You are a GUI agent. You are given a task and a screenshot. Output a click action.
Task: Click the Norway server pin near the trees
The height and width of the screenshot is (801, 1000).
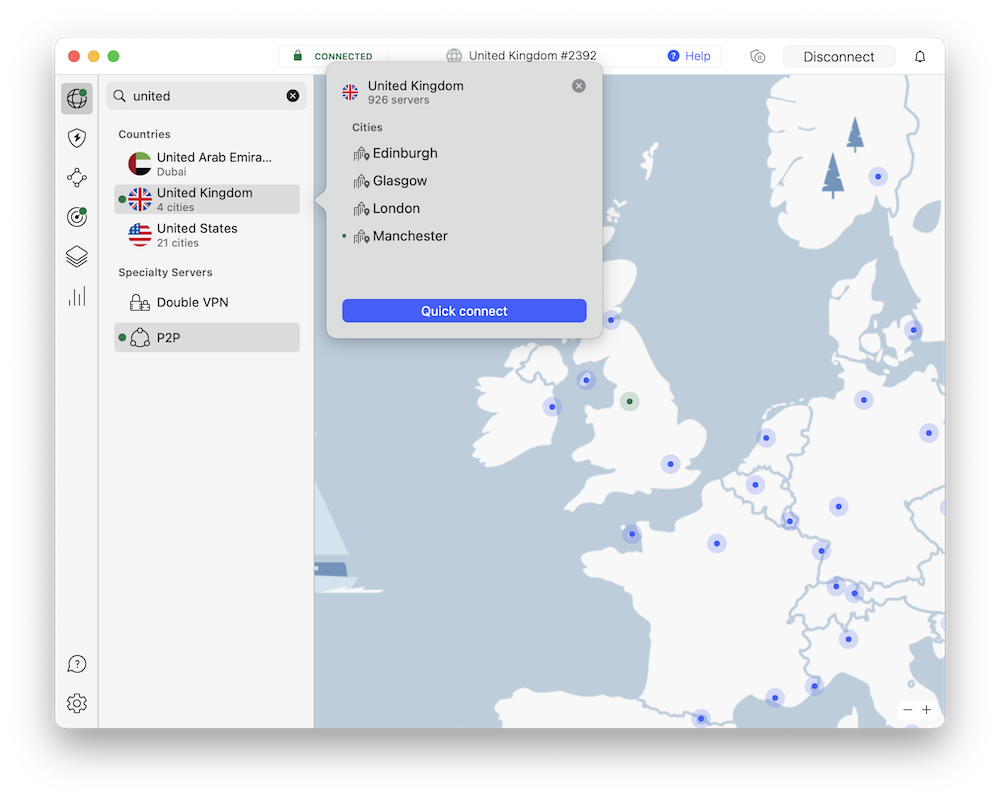[x=878, y=177]
